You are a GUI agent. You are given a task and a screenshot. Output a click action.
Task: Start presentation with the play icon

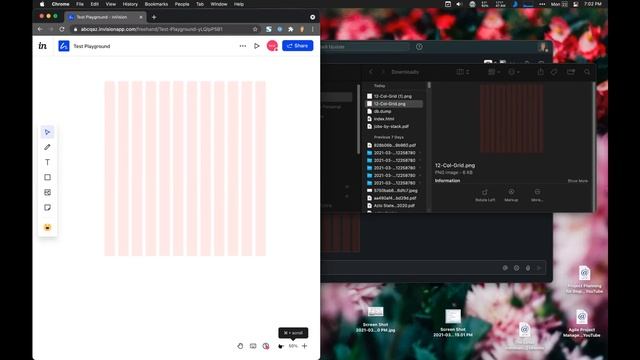(257, 46)
